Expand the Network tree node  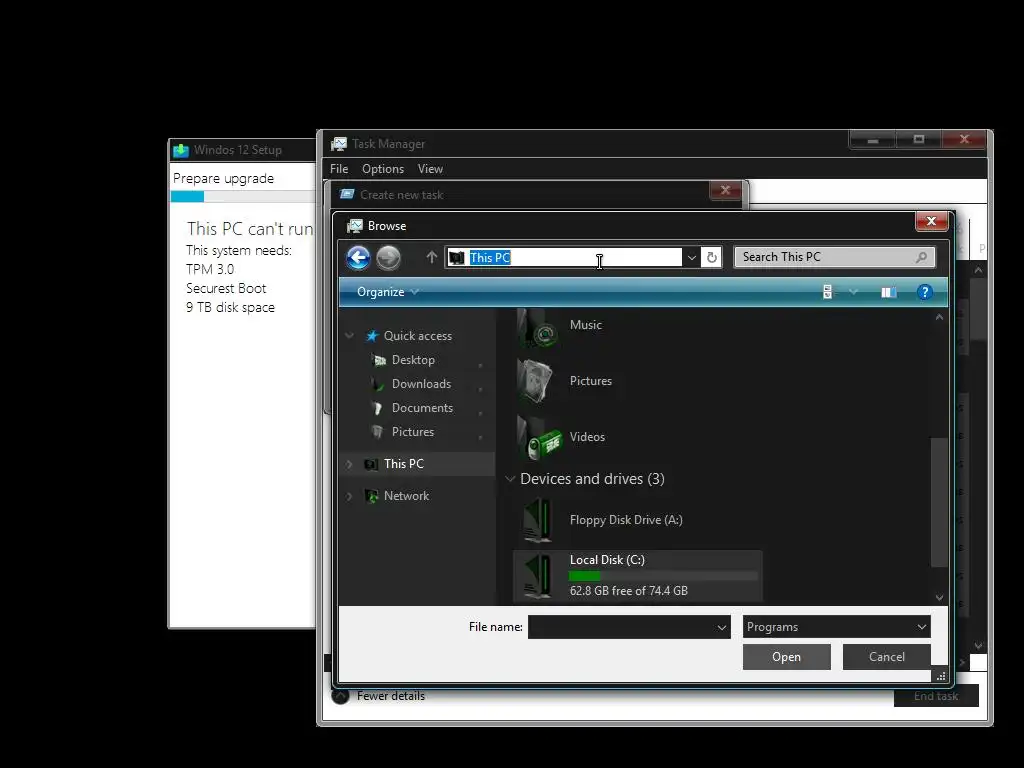click(x=349, y=496)
